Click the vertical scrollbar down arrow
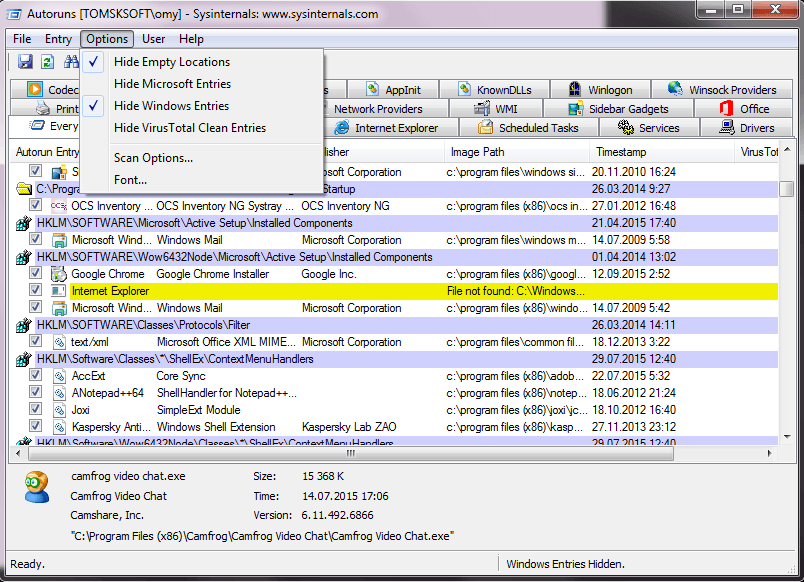 (787, 437)
